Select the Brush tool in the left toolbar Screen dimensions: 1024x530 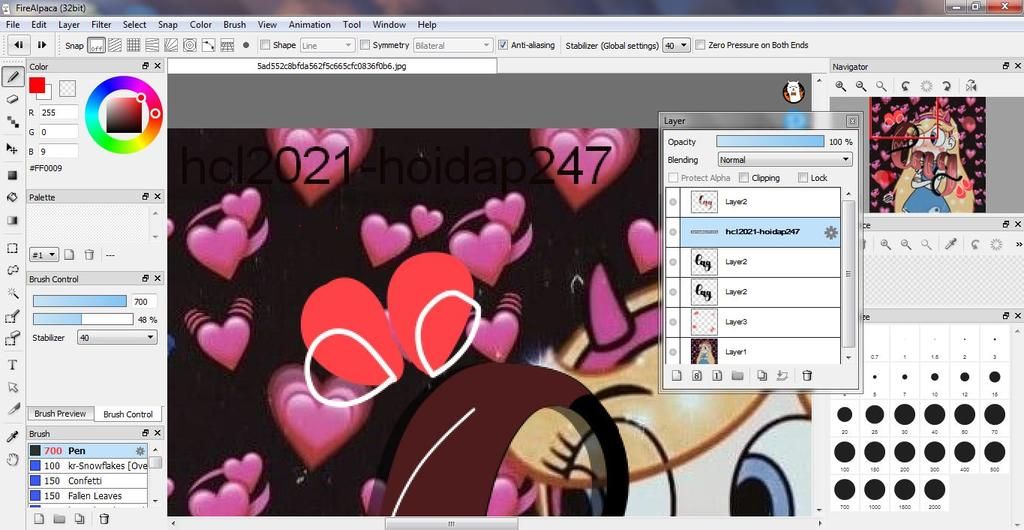12,77
